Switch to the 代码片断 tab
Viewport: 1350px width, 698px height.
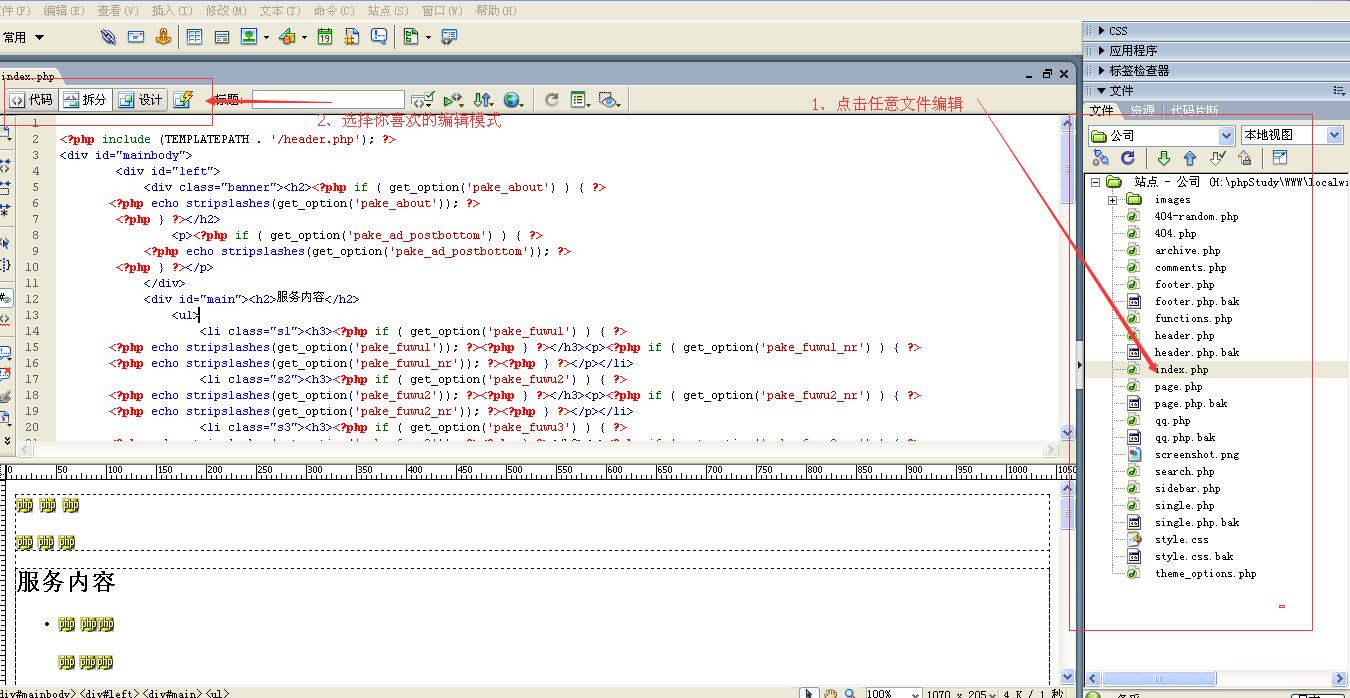tap(1194, 111)
